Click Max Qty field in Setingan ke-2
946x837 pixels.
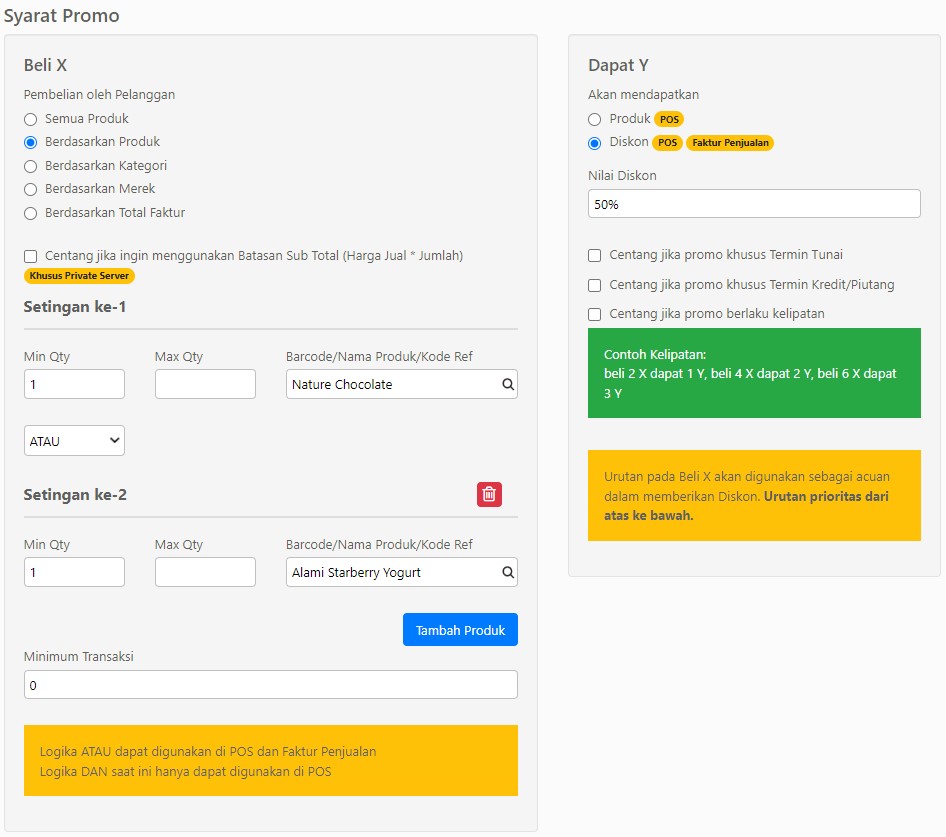click(x=205, y=572)
